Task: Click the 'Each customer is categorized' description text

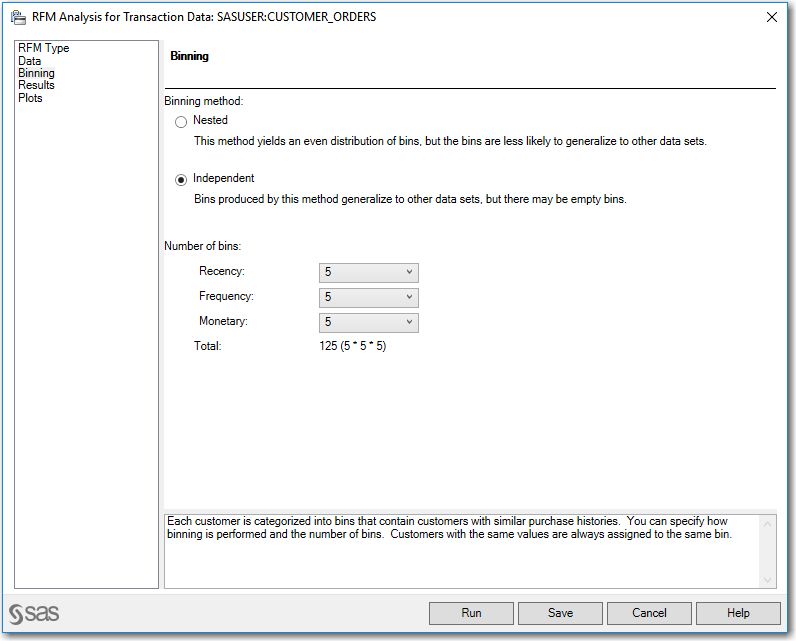Action: pos(449,528)
